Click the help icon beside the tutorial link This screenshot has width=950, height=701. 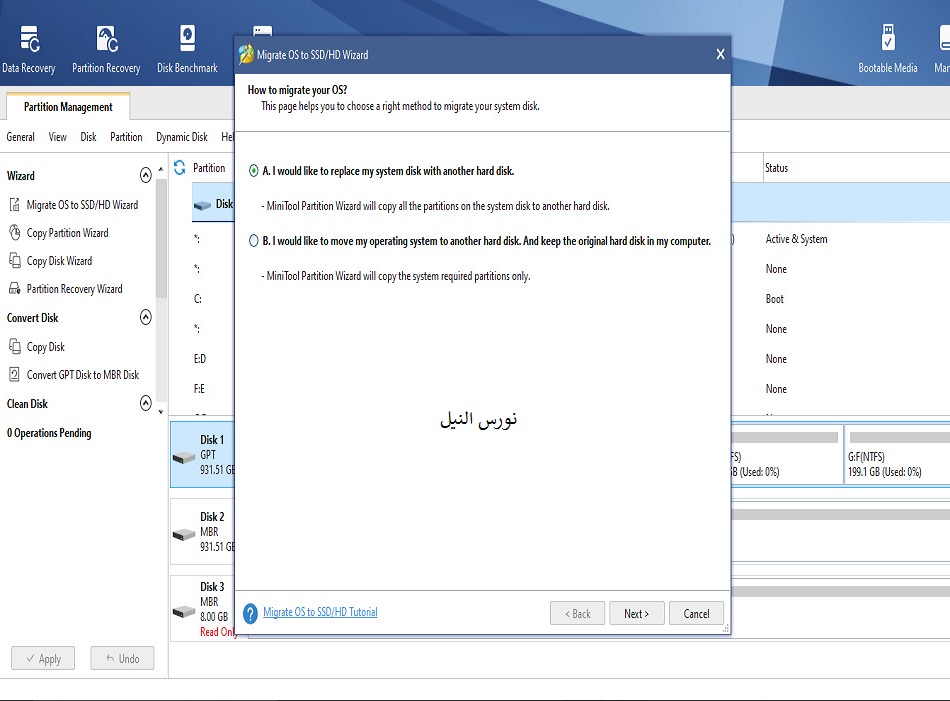[x=250, y=613]
